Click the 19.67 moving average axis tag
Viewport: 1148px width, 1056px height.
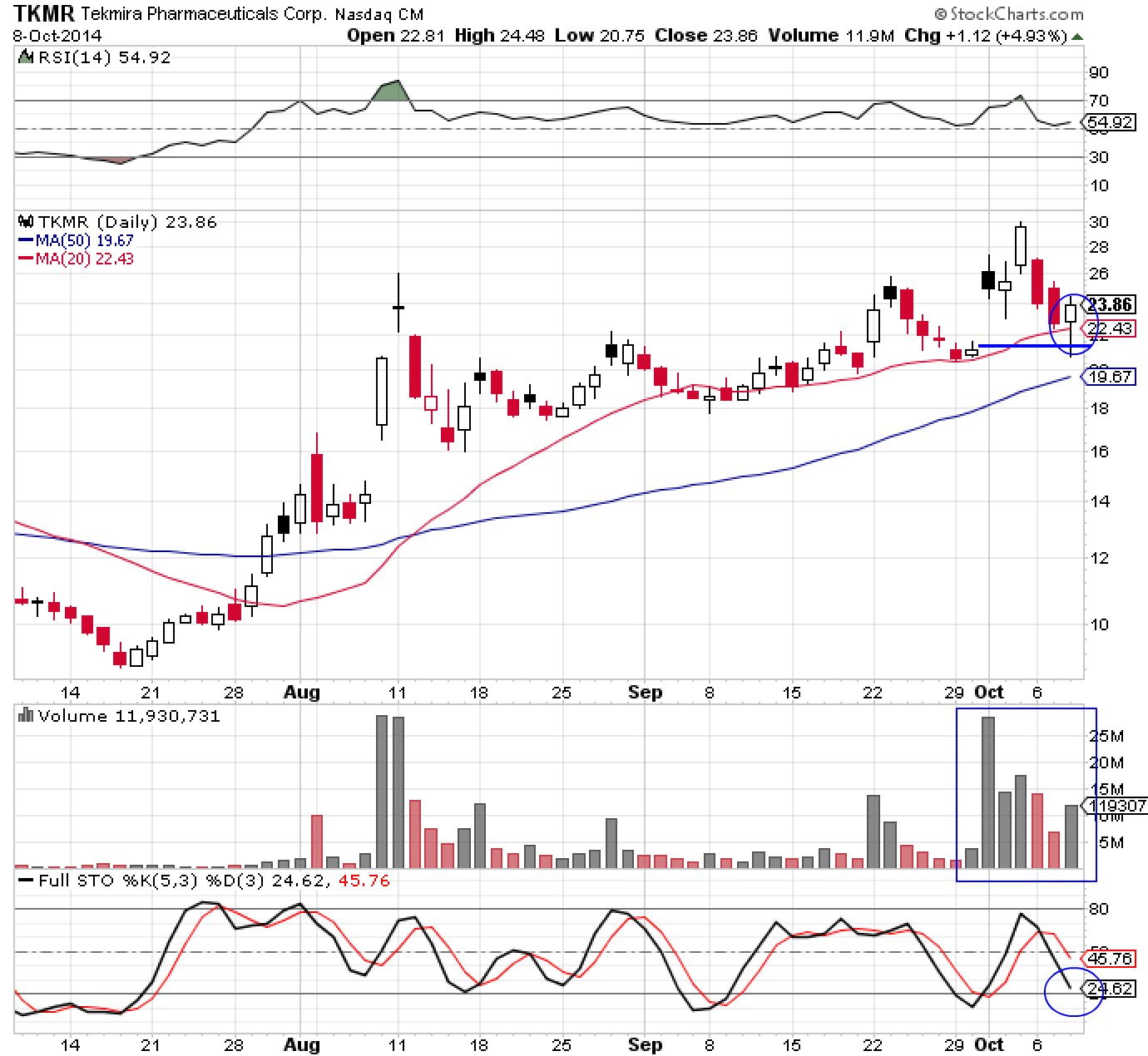(1111, 377)
